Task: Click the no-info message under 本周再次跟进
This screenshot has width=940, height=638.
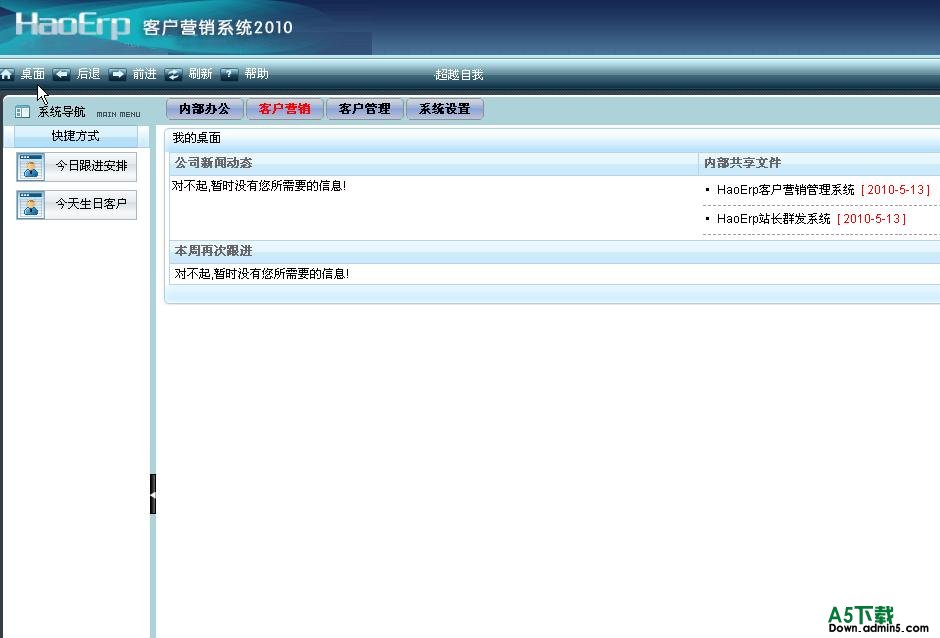Action: pyautogui.click(x=261, y=274)
